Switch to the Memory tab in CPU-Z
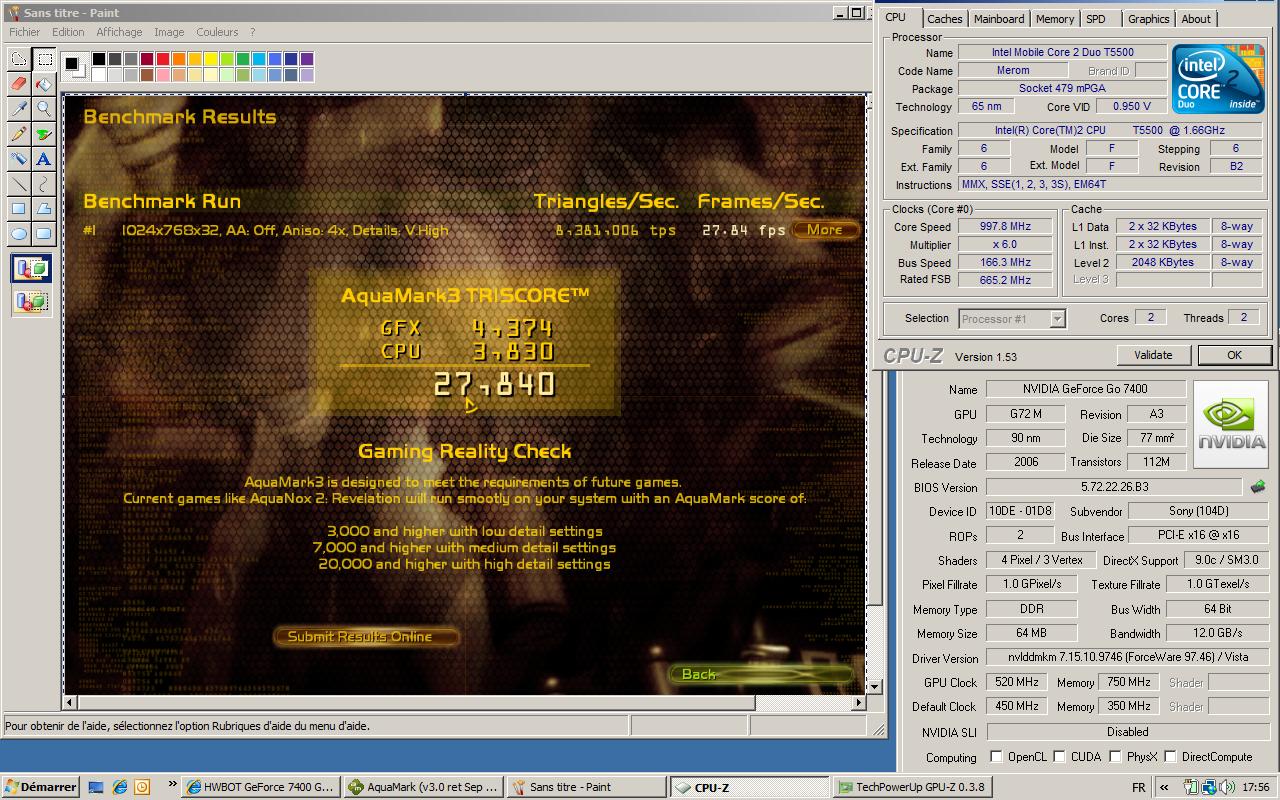Image resolution: width=1280 pixels, height=800 pixels. 1054,19
